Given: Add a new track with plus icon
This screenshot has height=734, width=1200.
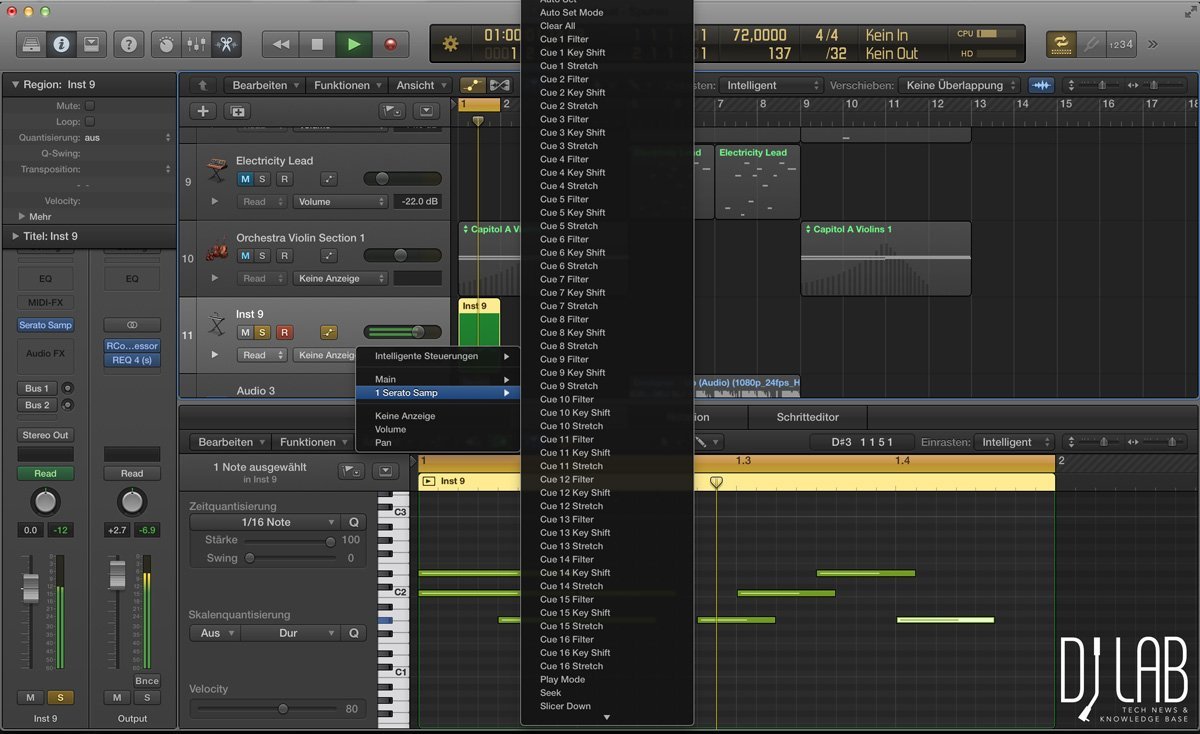Looking at the screenshot, I should pos(203,112).
